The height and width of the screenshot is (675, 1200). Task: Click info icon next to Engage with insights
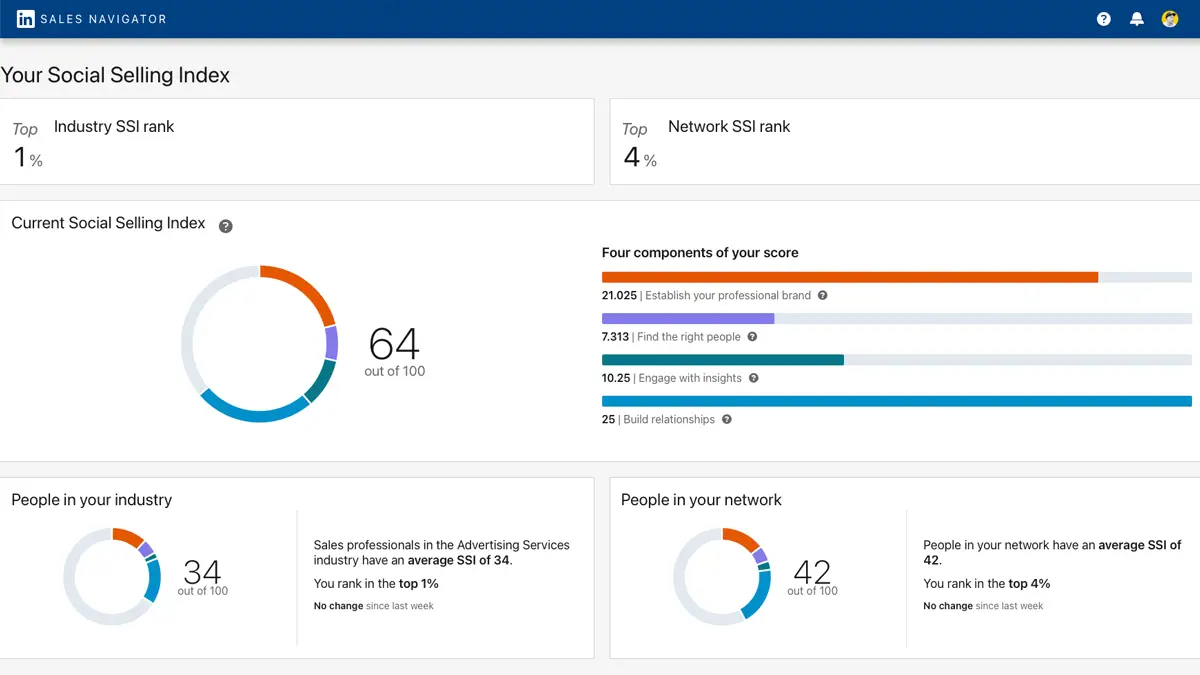click(x=754, y=378)
